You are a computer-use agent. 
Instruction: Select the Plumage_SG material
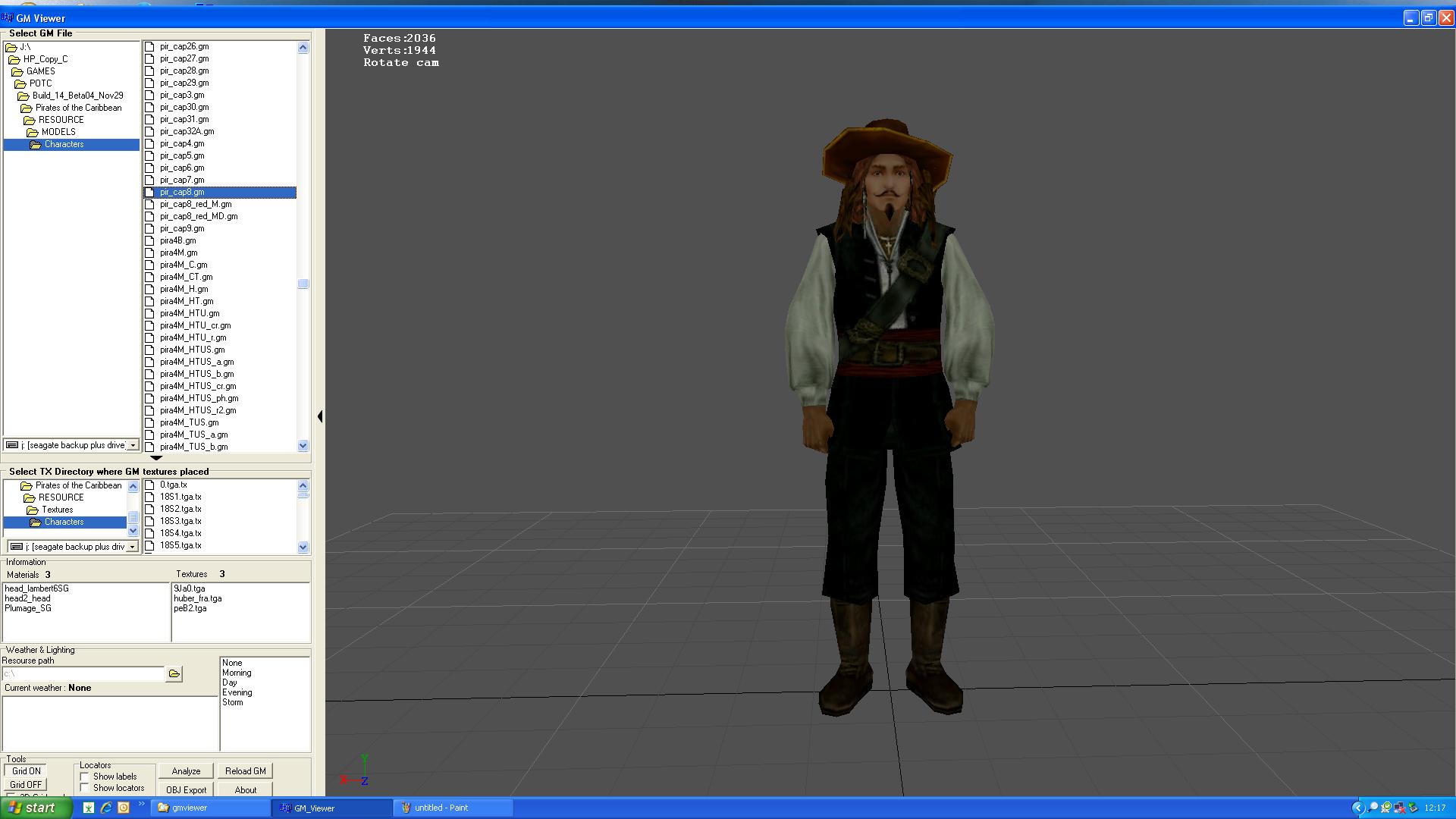pos(28,608)
